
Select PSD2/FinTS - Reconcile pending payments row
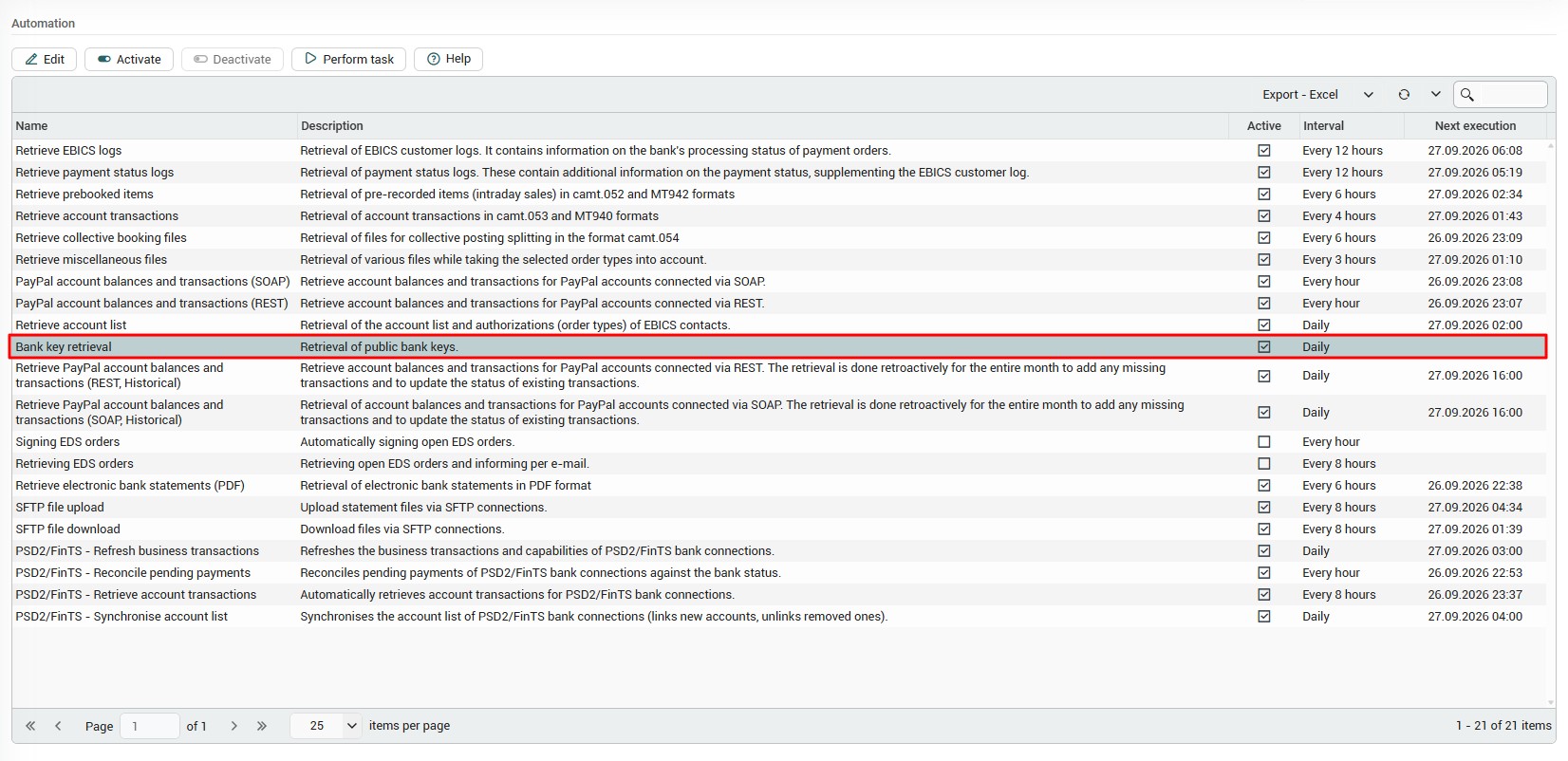coord(779,573)
